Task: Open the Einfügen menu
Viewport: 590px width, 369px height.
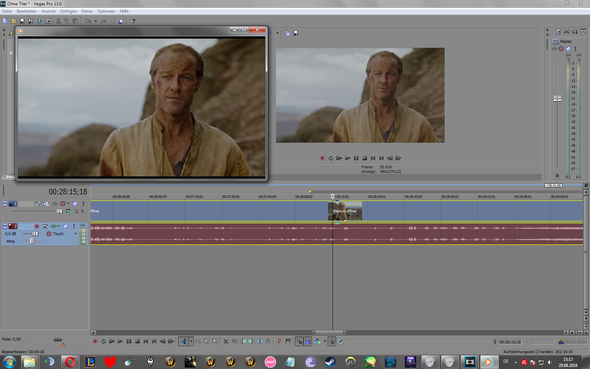Action: 68,11
